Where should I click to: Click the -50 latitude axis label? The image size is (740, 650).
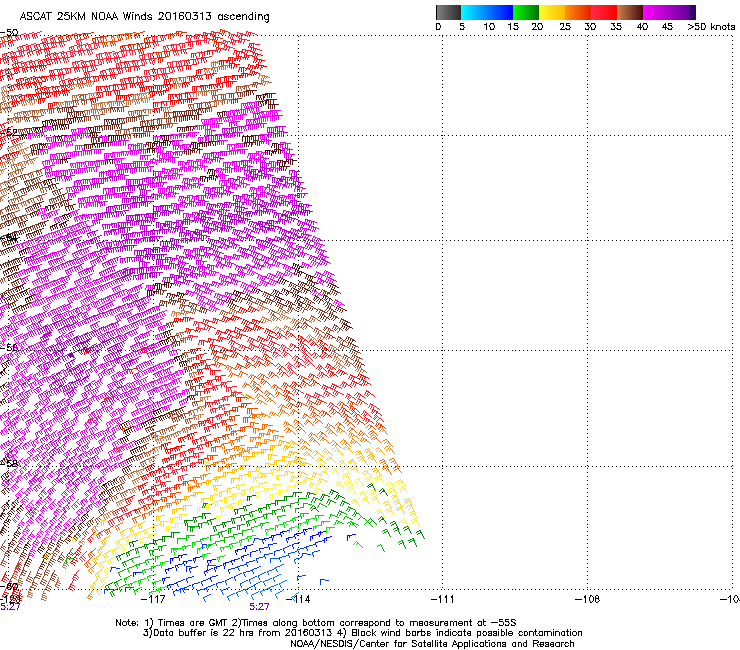click(x=9, y=33)
